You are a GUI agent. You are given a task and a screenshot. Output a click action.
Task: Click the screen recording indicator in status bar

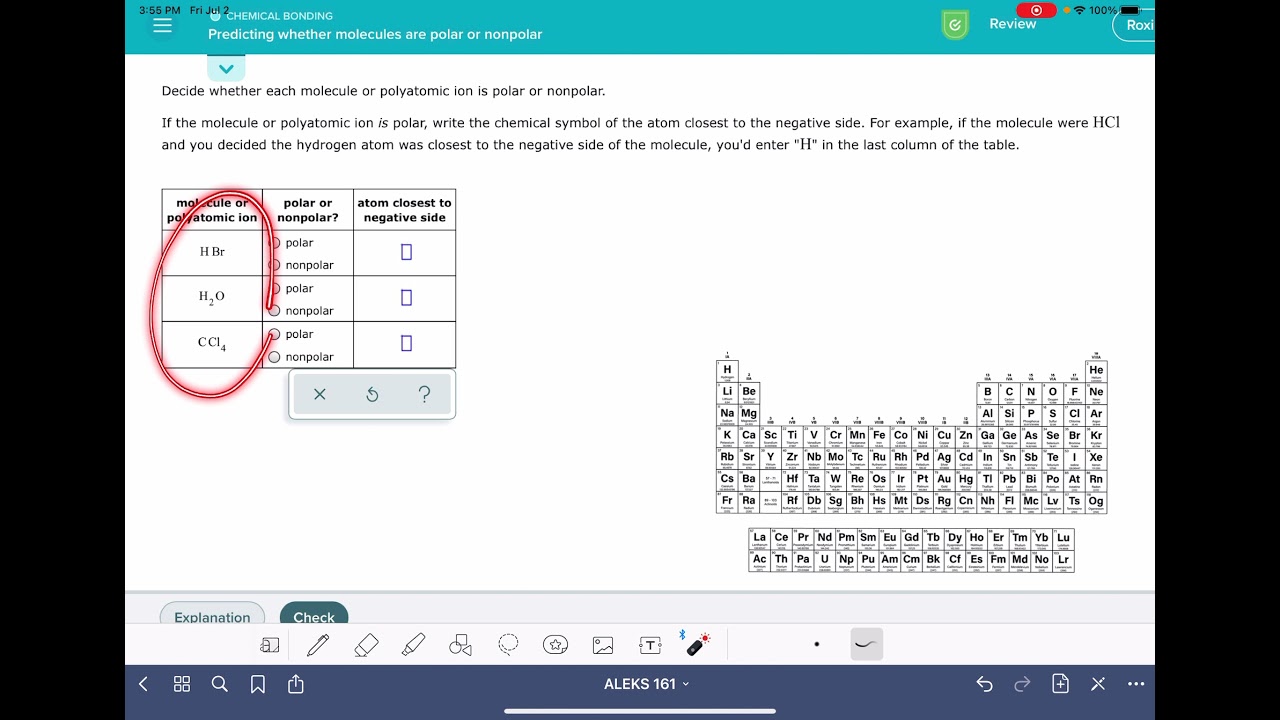coord(1036,10)
